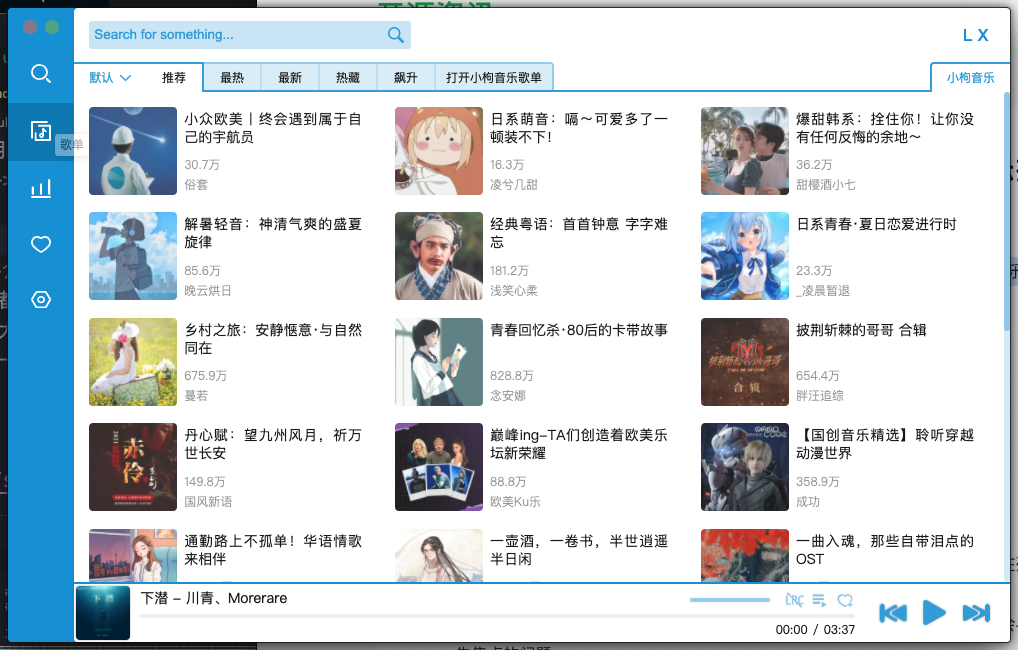
Task: Open favorites heart icon in sidebar
Action: [x=41, y=245]
